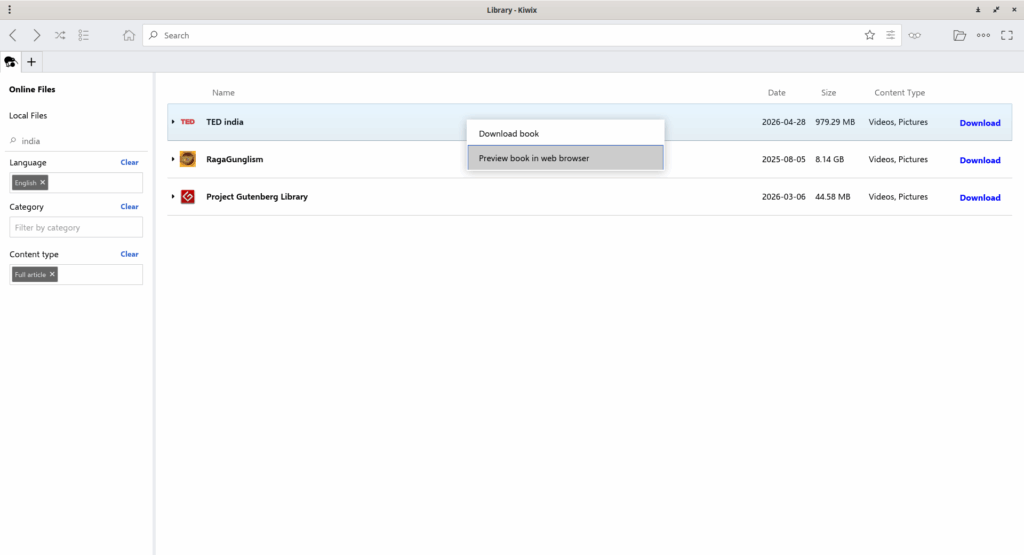Image resolution: width=1024 pixels, height=555 pixels.
Task: Select Local Files in sidebar
Action: 28,116
